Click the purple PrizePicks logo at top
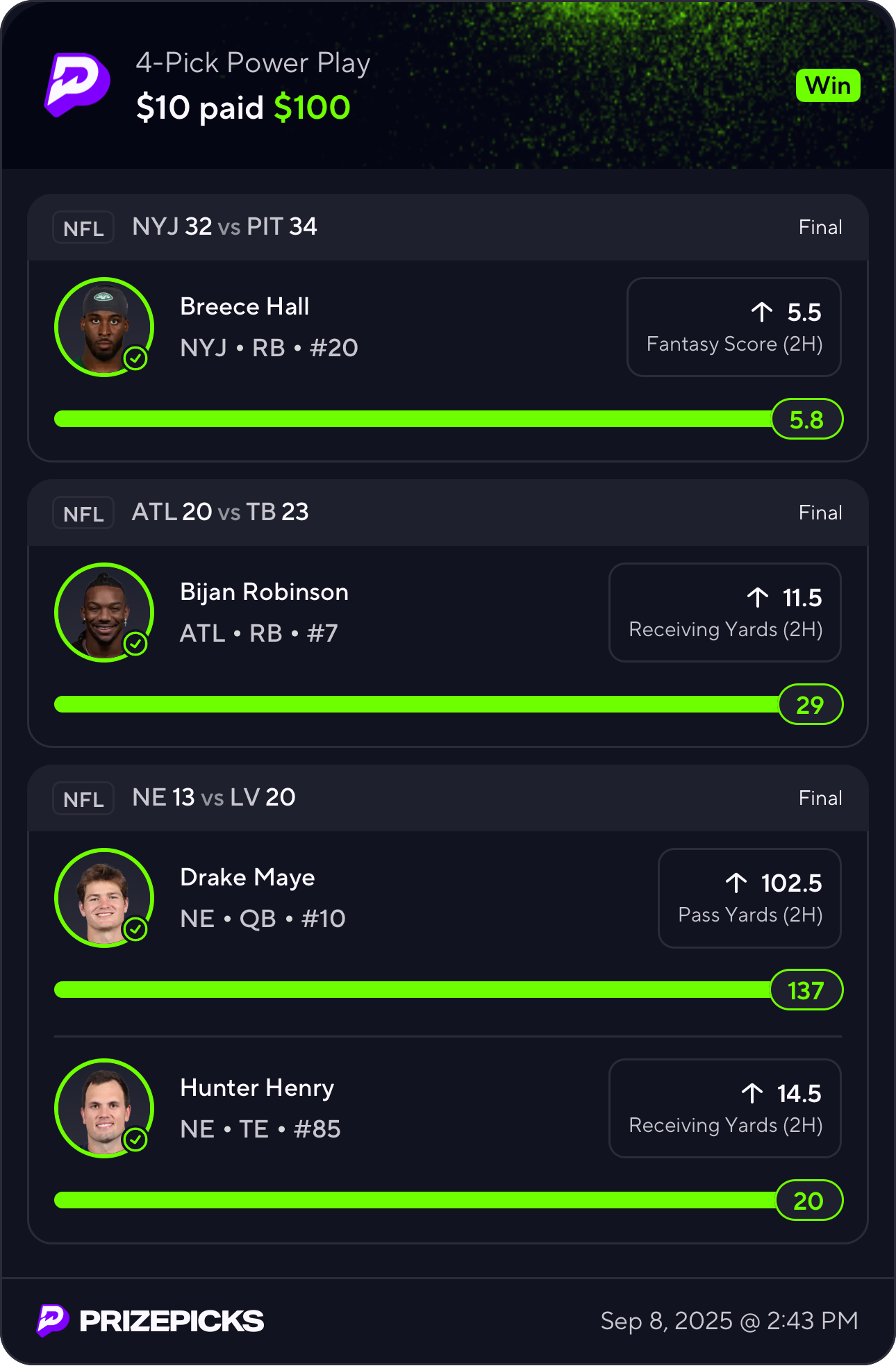Viewport: 896px width, 1366px height. (x=77, y=84)
